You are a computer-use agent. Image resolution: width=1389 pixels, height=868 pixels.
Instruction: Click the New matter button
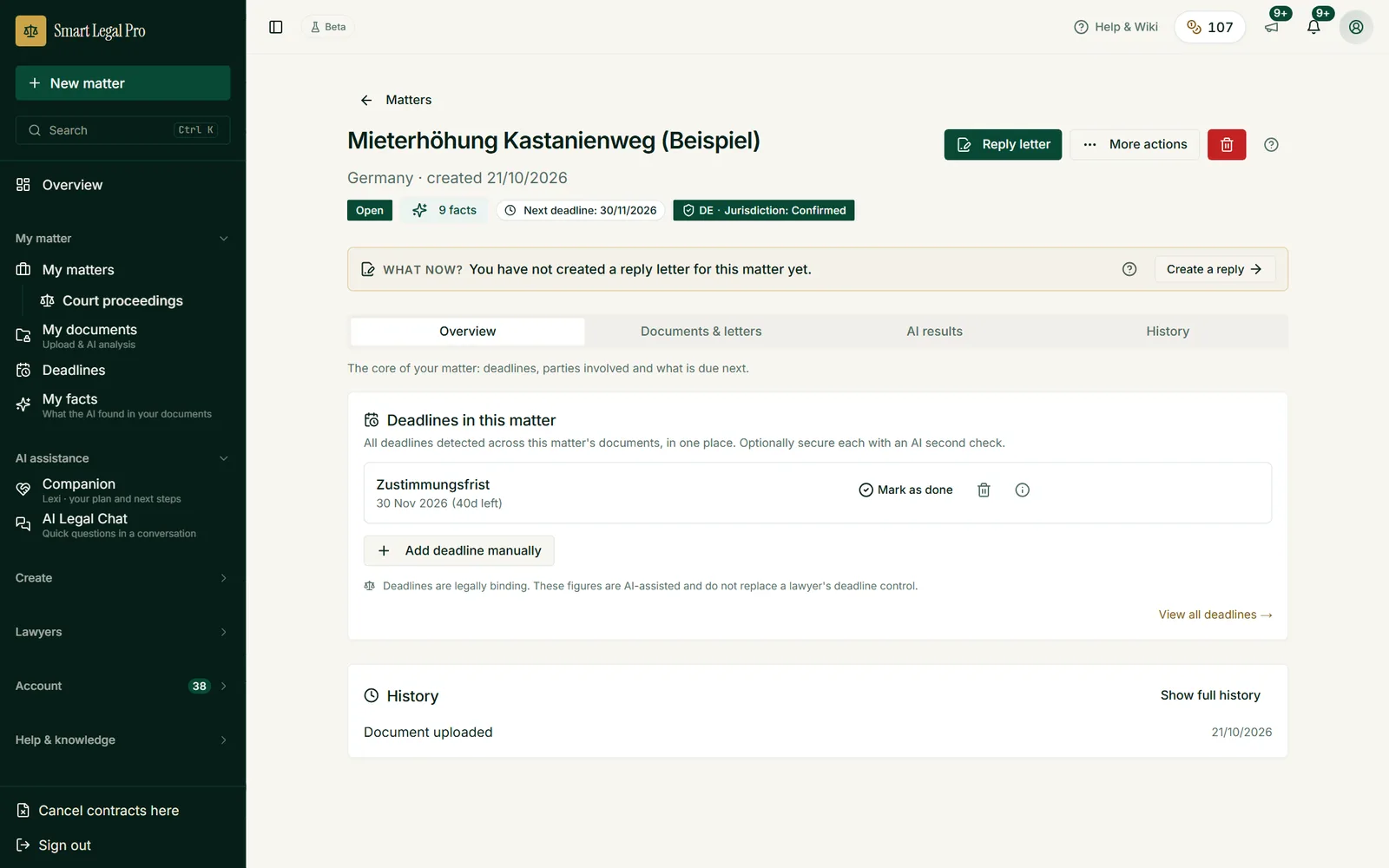tap(122, 83)
